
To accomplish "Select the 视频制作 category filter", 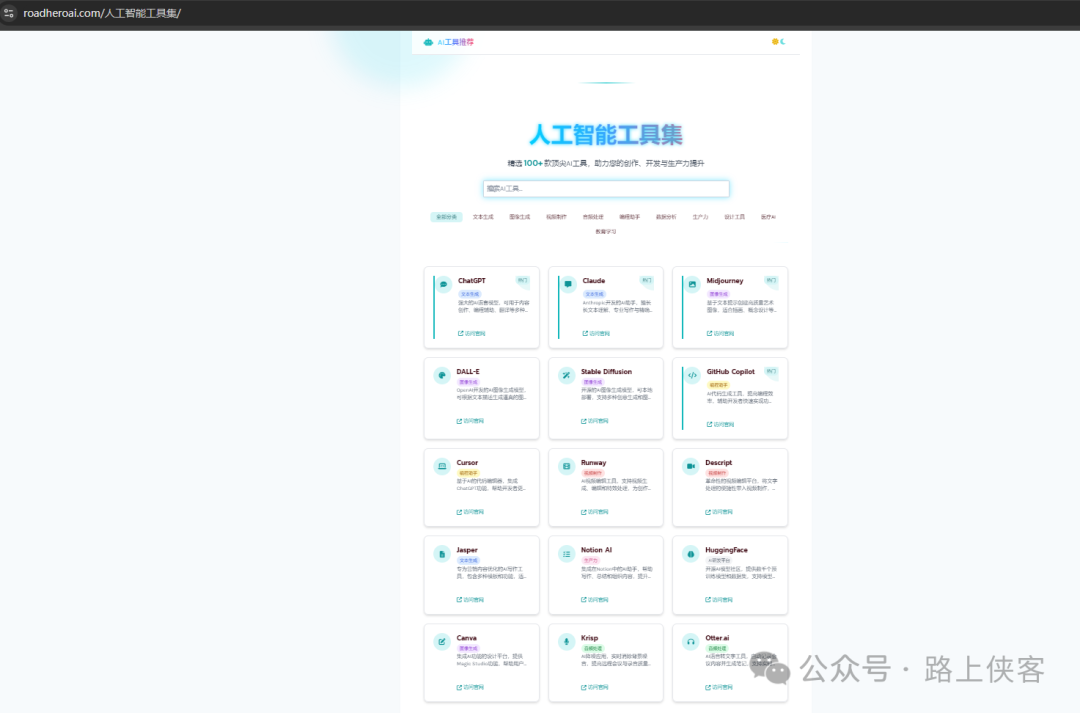I will point(557,217).
